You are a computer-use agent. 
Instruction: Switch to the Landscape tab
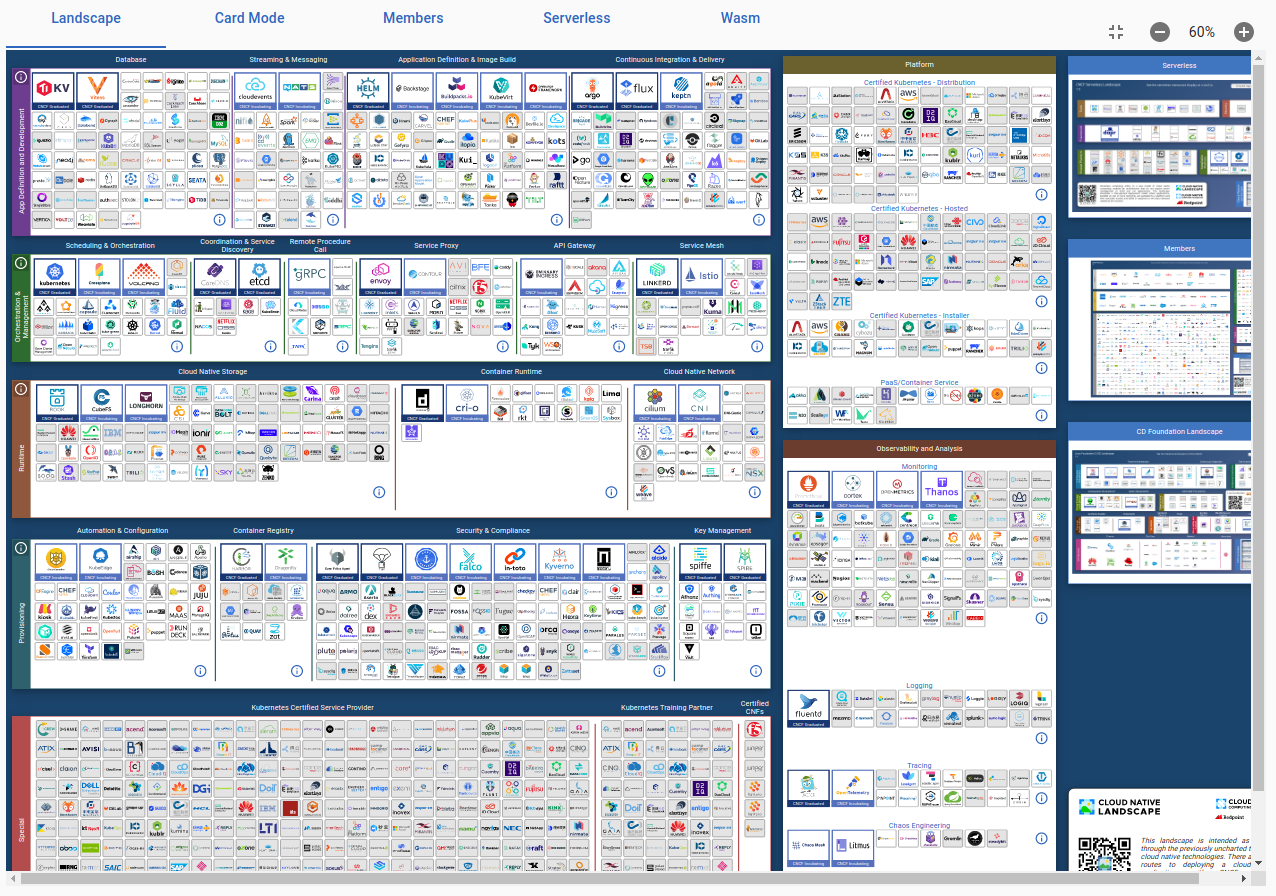(86, 18)
